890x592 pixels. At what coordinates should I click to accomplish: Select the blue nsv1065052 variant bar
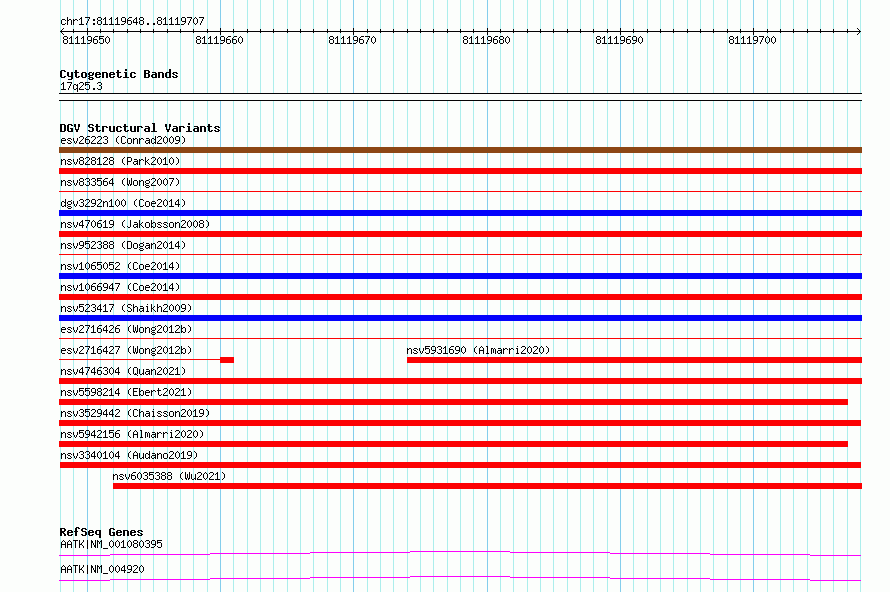pyautogui.click(x=460, y=276)
